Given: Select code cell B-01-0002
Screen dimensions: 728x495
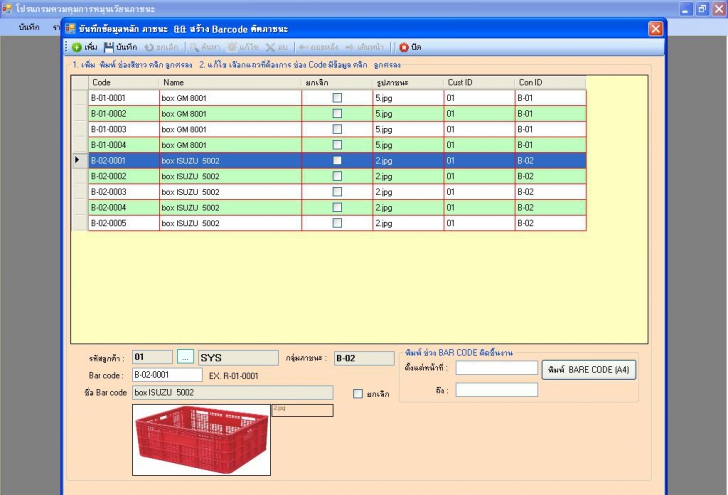Looking at the screenshot, I should [x=124, y=114].
